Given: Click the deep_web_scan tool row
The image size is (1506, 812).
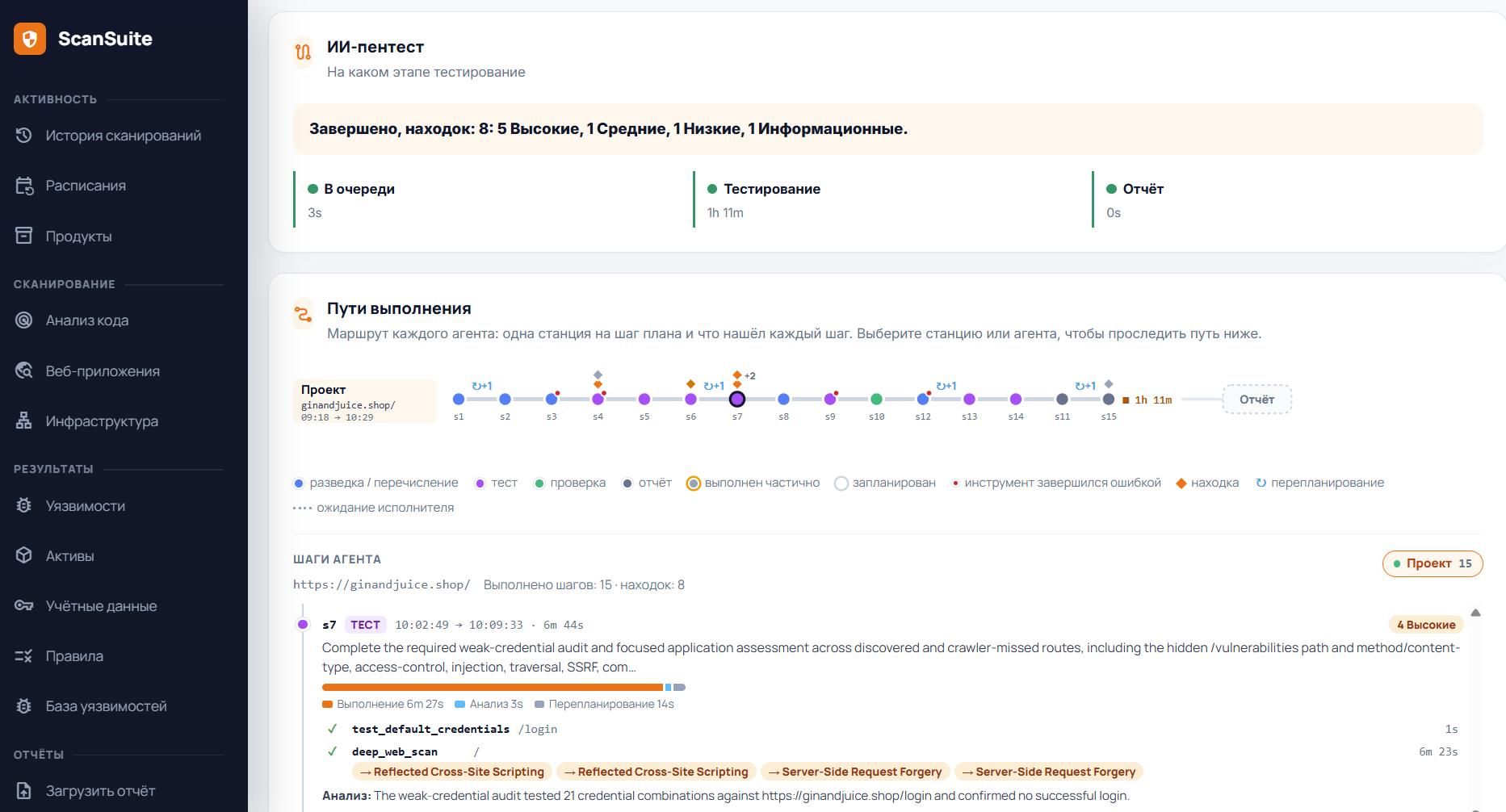Looking at the screenshot, I should coord(892,751).
